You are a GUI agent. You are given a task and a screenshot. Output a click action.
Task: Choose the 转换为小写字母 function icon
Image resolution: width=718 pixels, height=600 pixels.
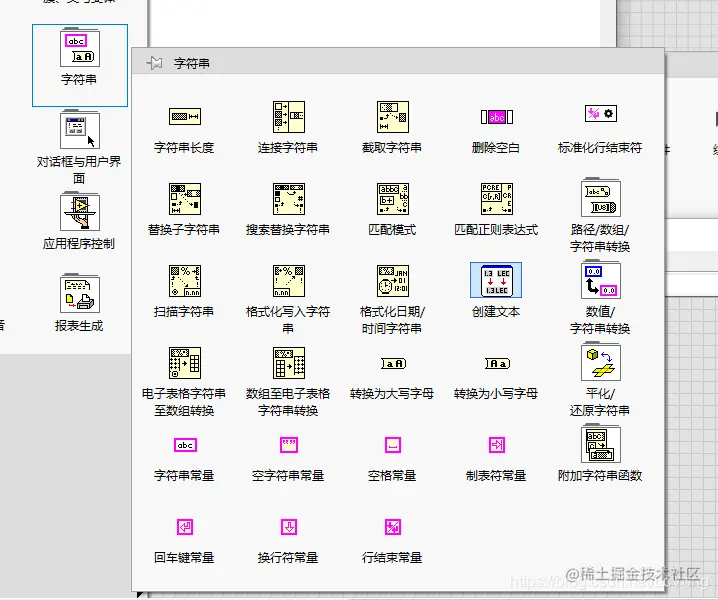coord(497,364)
